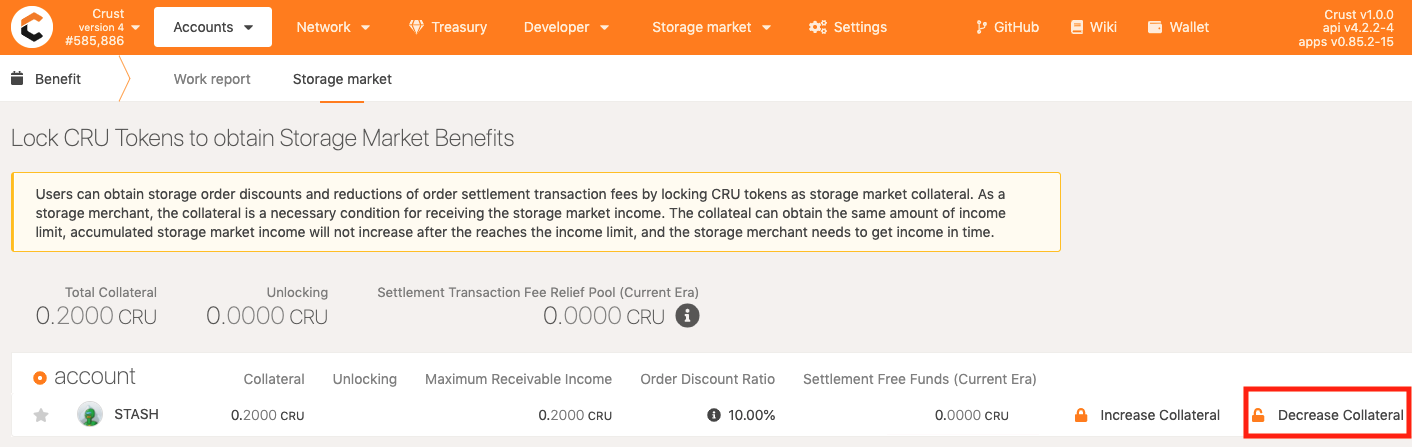Click the STASH account identicon

[x=90, y=414]
